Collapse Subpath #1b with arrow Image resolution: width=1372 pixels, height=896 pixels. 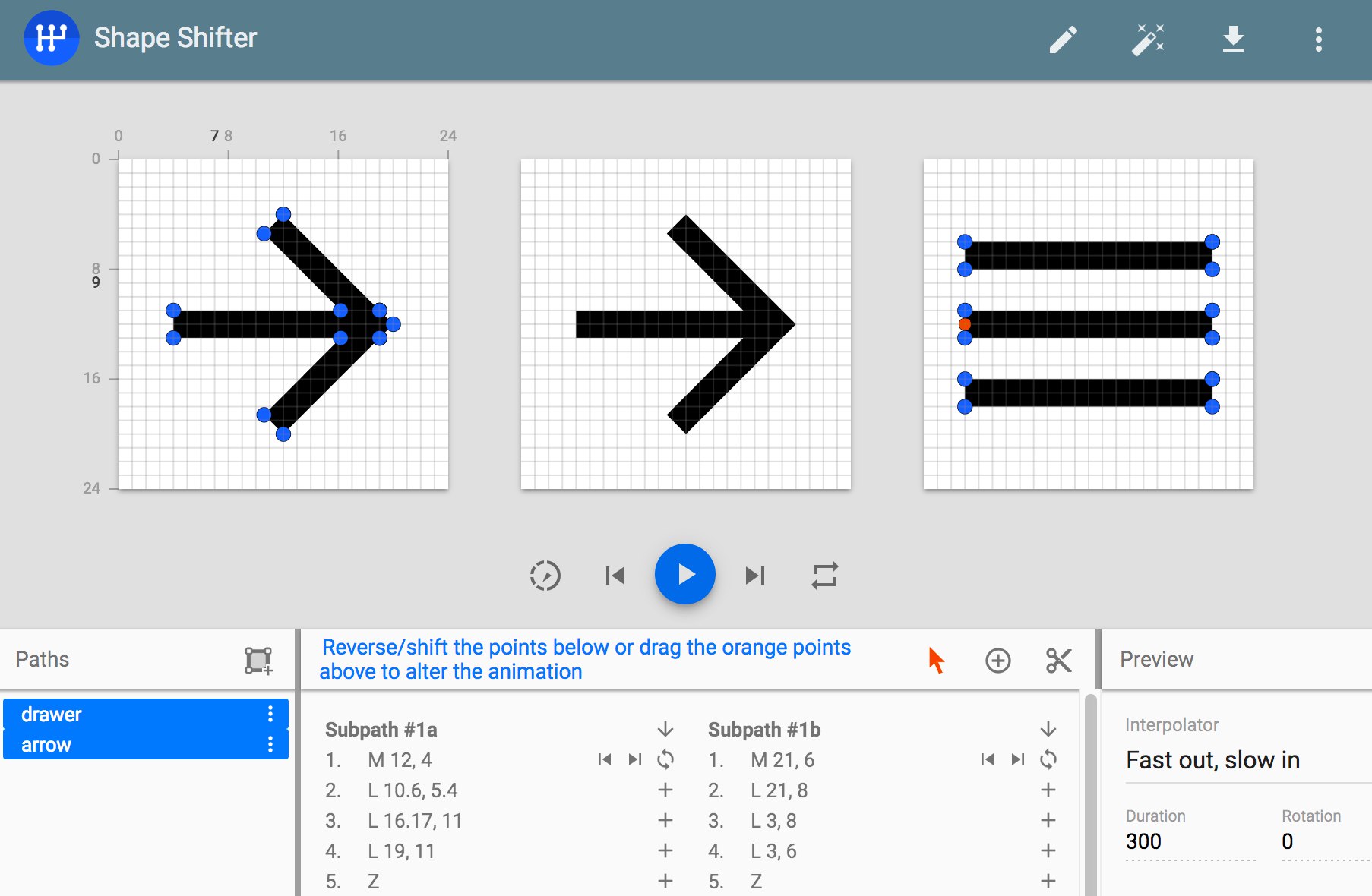[x=1048, y=729]
